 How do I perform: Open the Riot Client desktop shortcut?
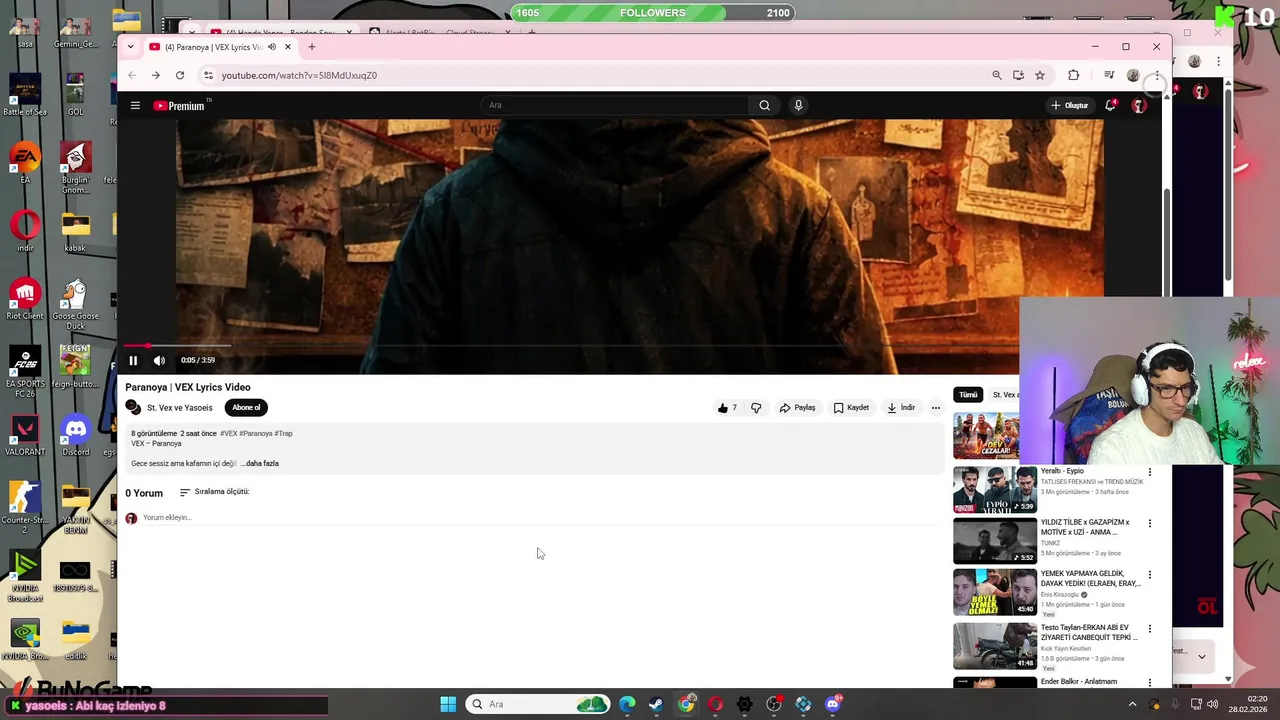[25, 299]
